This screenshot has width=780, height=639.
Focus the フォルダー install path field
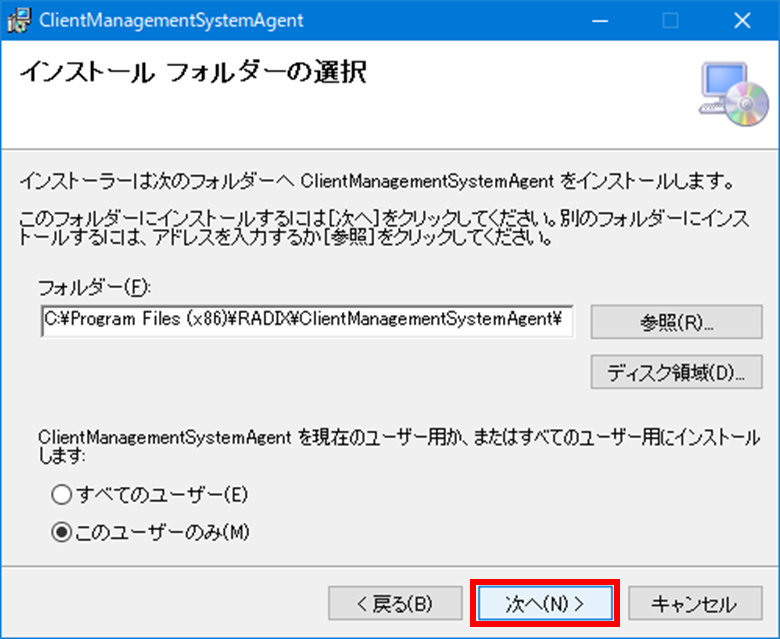307,321
